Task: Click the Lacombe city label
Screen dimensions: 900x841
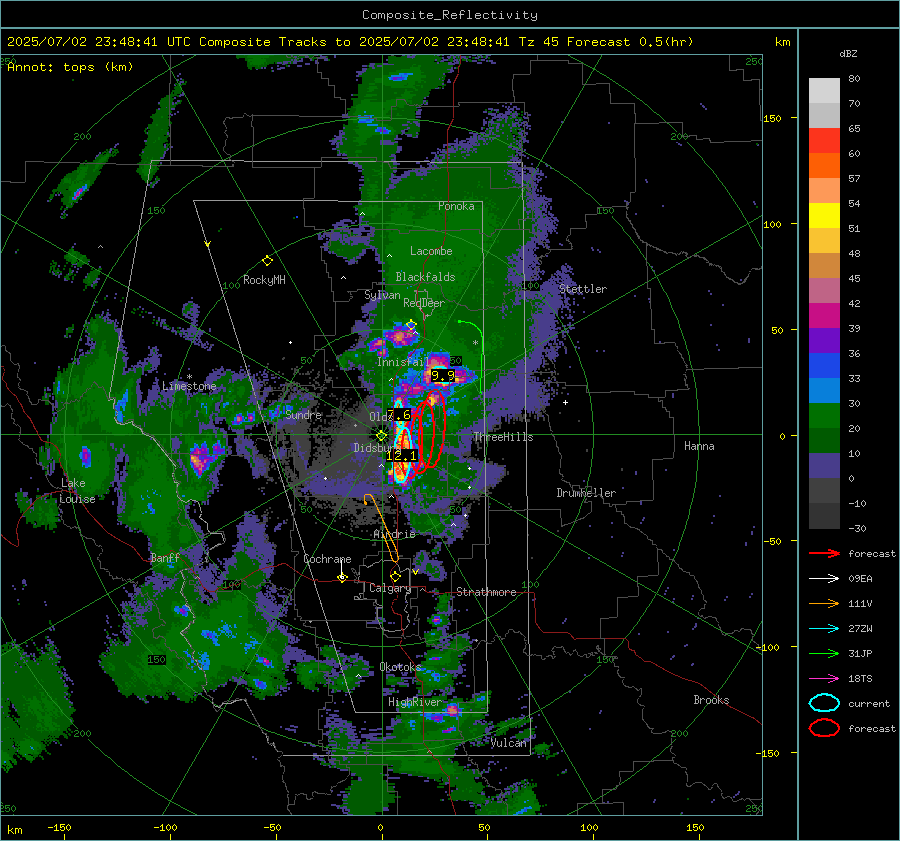Action: click(431, 251)
